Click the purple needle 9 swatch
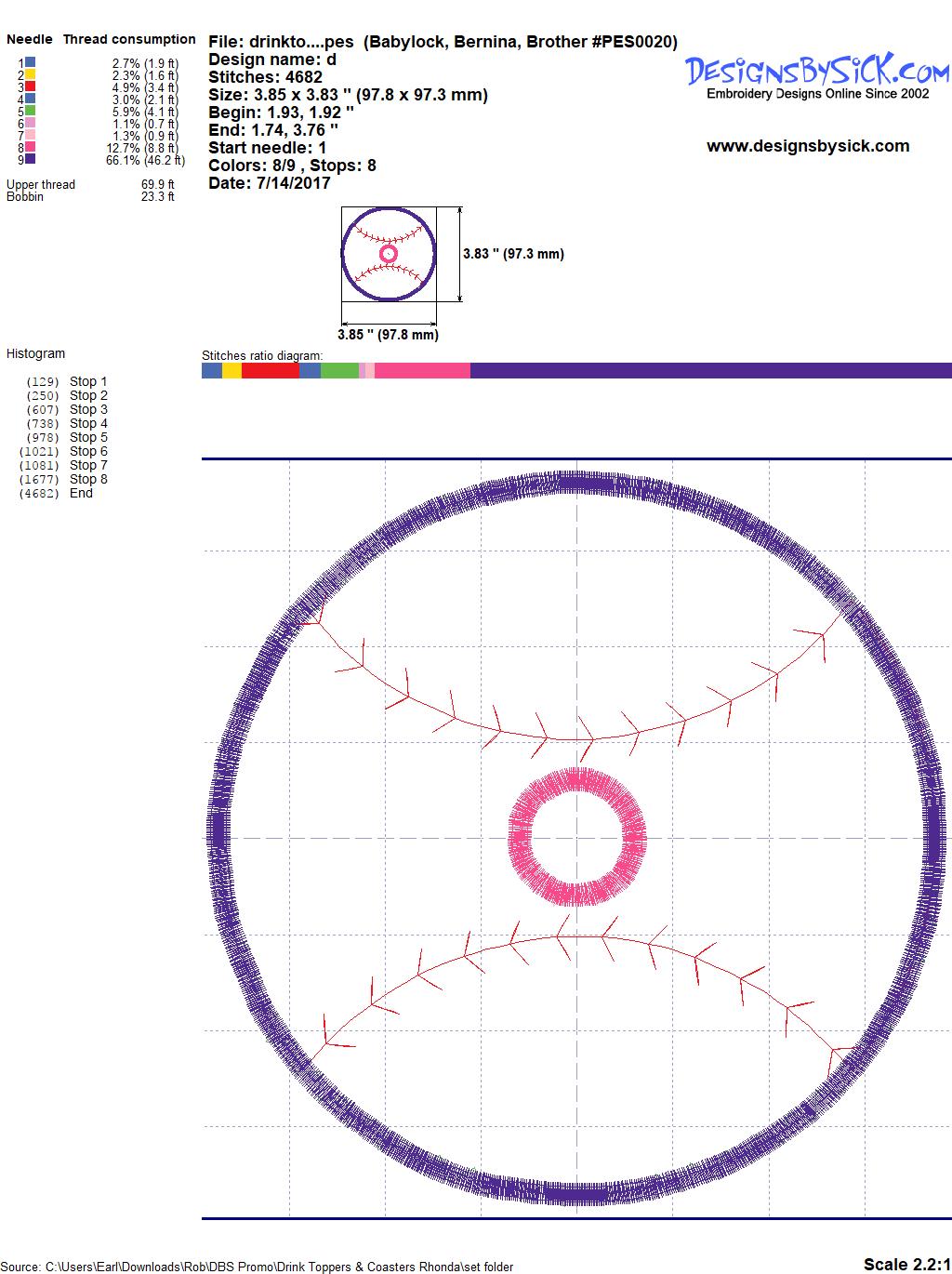Image resolution: width=952 pixels, height=1274 pixels. point(31,159)
